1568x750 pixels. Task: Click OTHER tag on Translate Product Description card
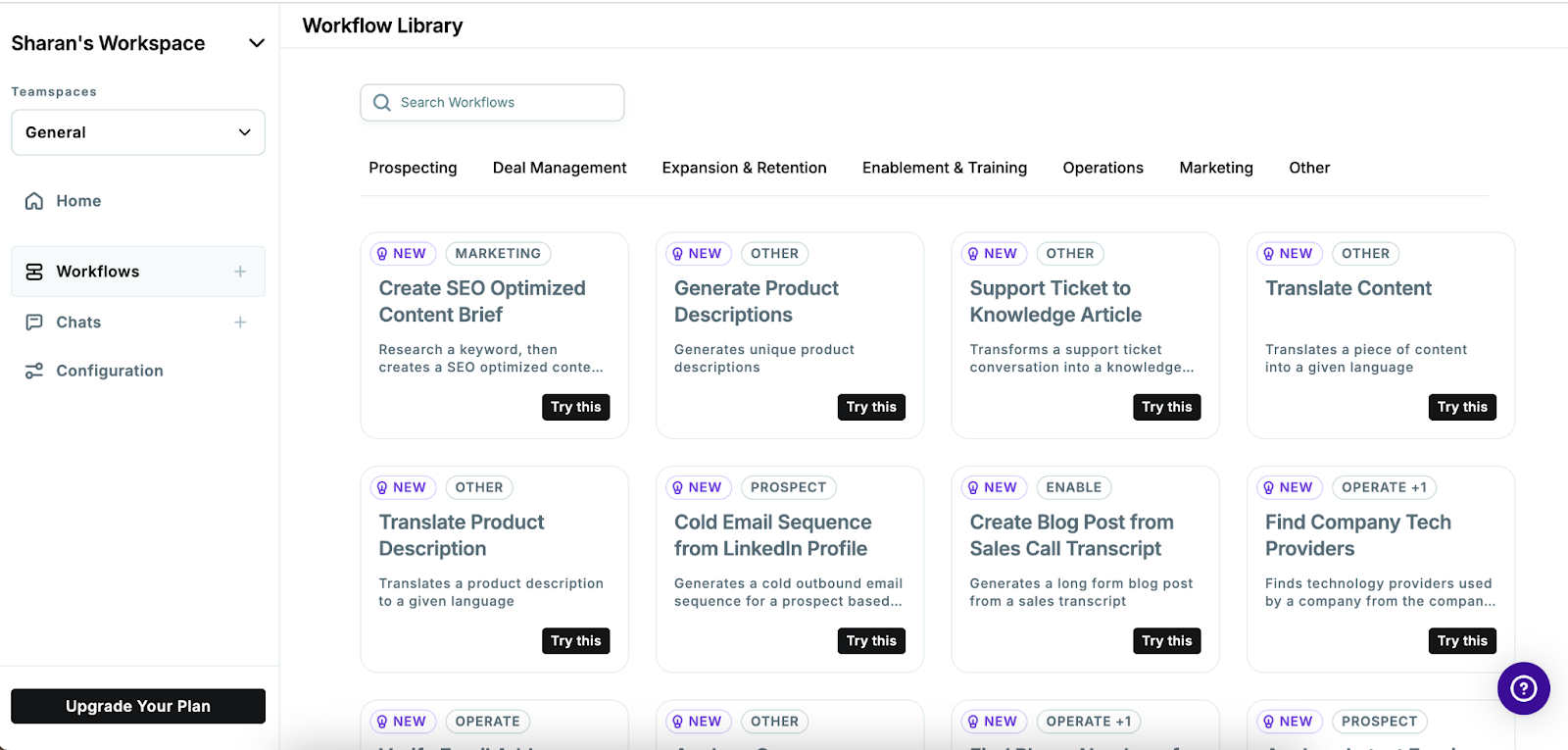point(479,487)
